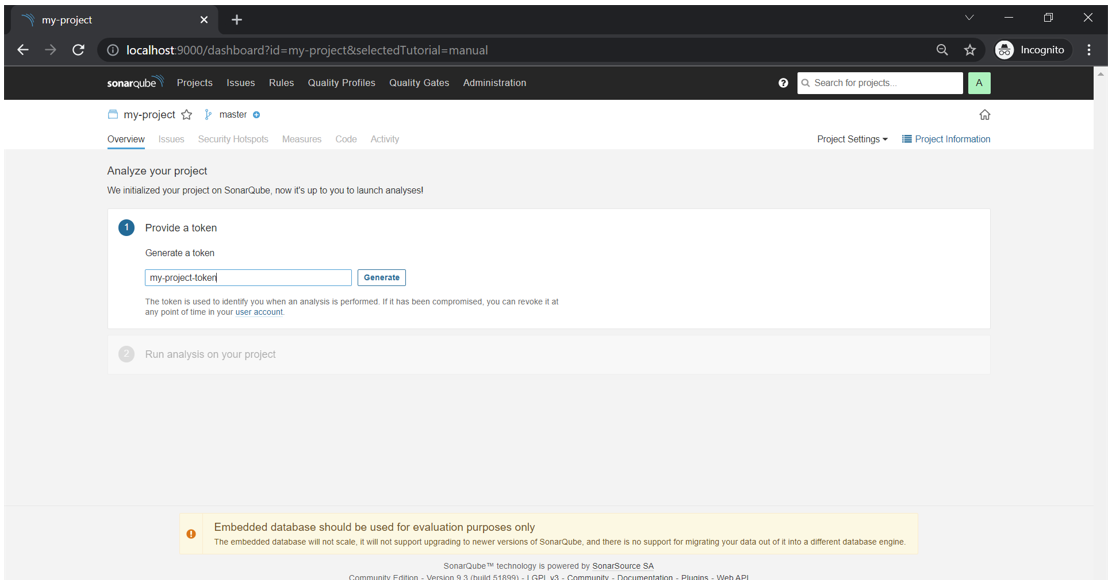The width and height of the screenshot is (1112, 580).
Task: Click the master branch label
Action: pyautogui.click(x=233, y=115)
